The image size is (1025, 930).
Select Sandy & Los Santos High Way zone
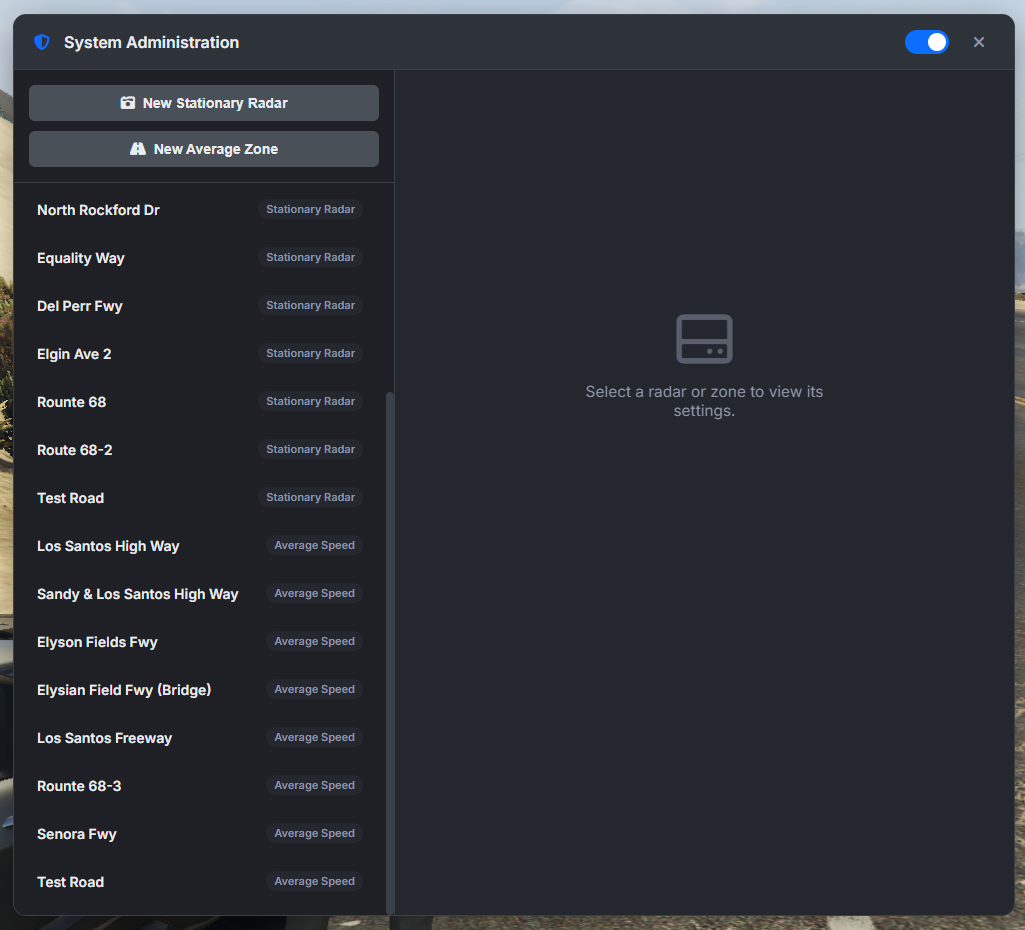pyautogui.click(x=200, y=594)
